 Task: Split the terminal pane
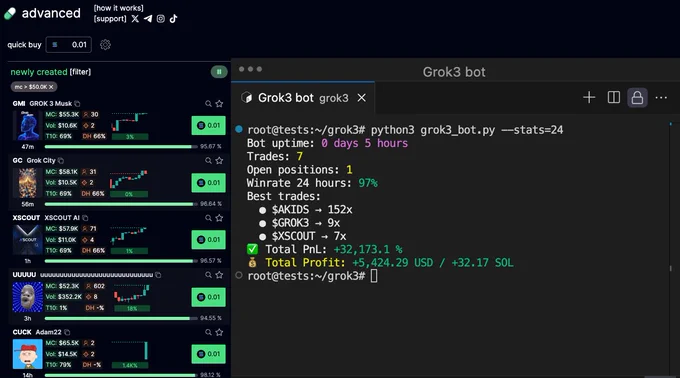pos(614,98)
